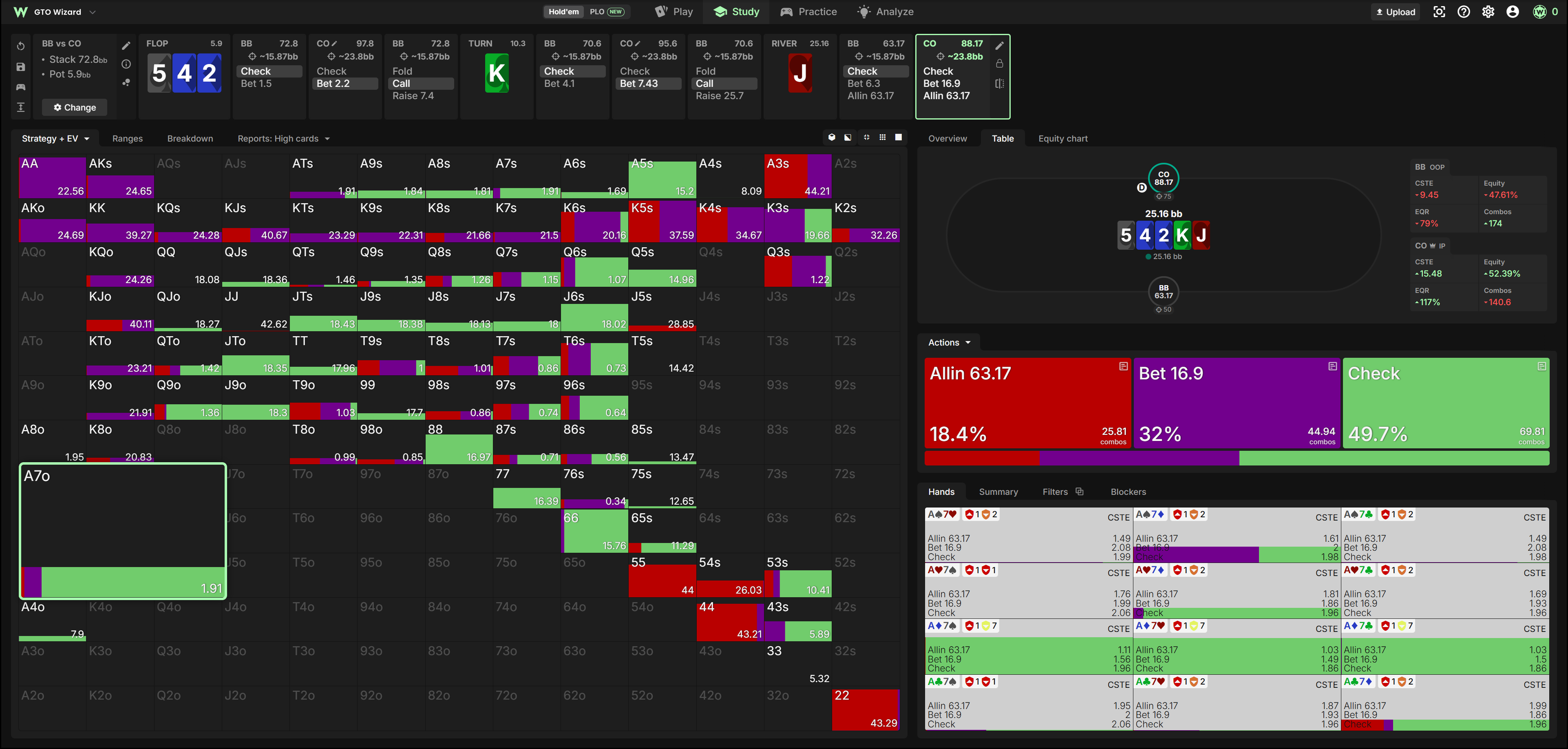The height and width of the screenshot is (749, 1568).
Task: Switch to the Ranges tab
Action: pyautogui.click(x=127, y=138)
